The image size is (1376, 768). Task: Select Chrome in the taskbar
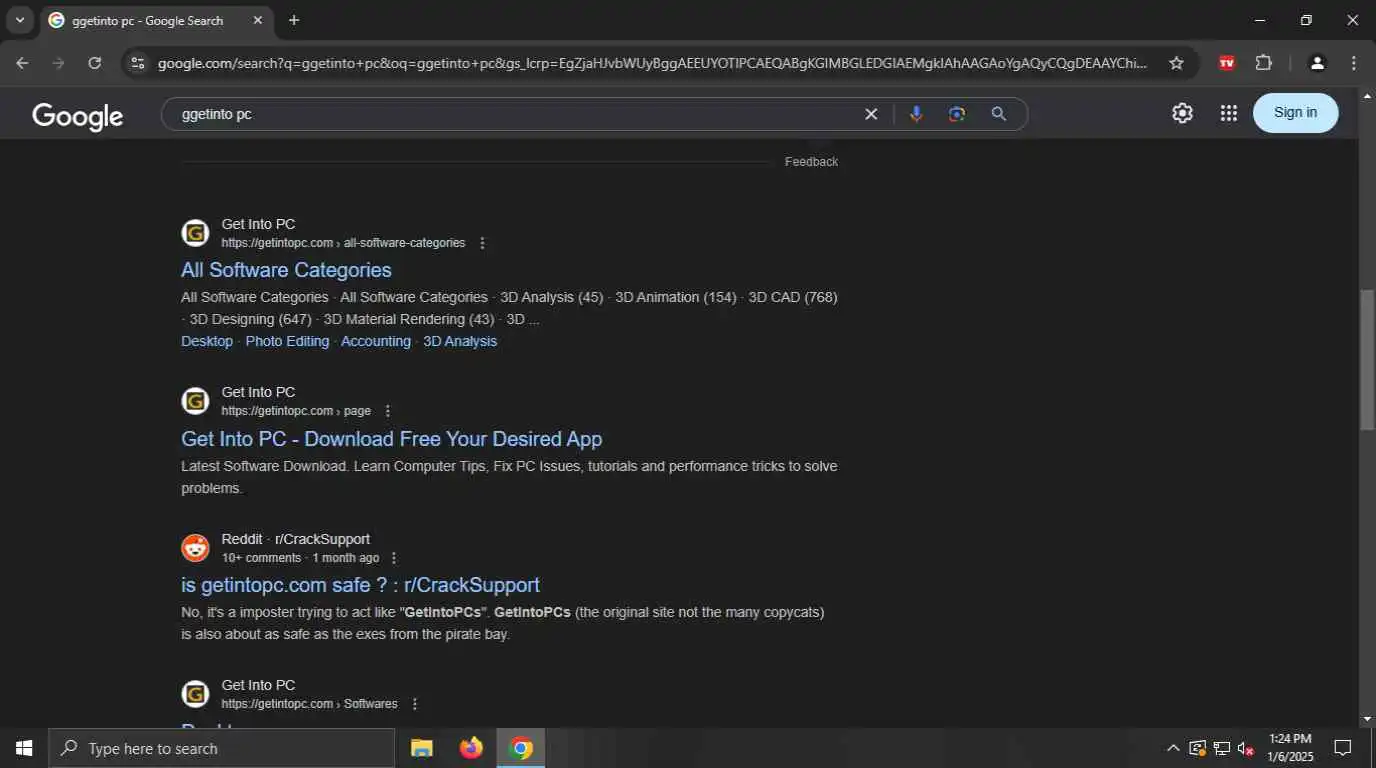point(521,748)
